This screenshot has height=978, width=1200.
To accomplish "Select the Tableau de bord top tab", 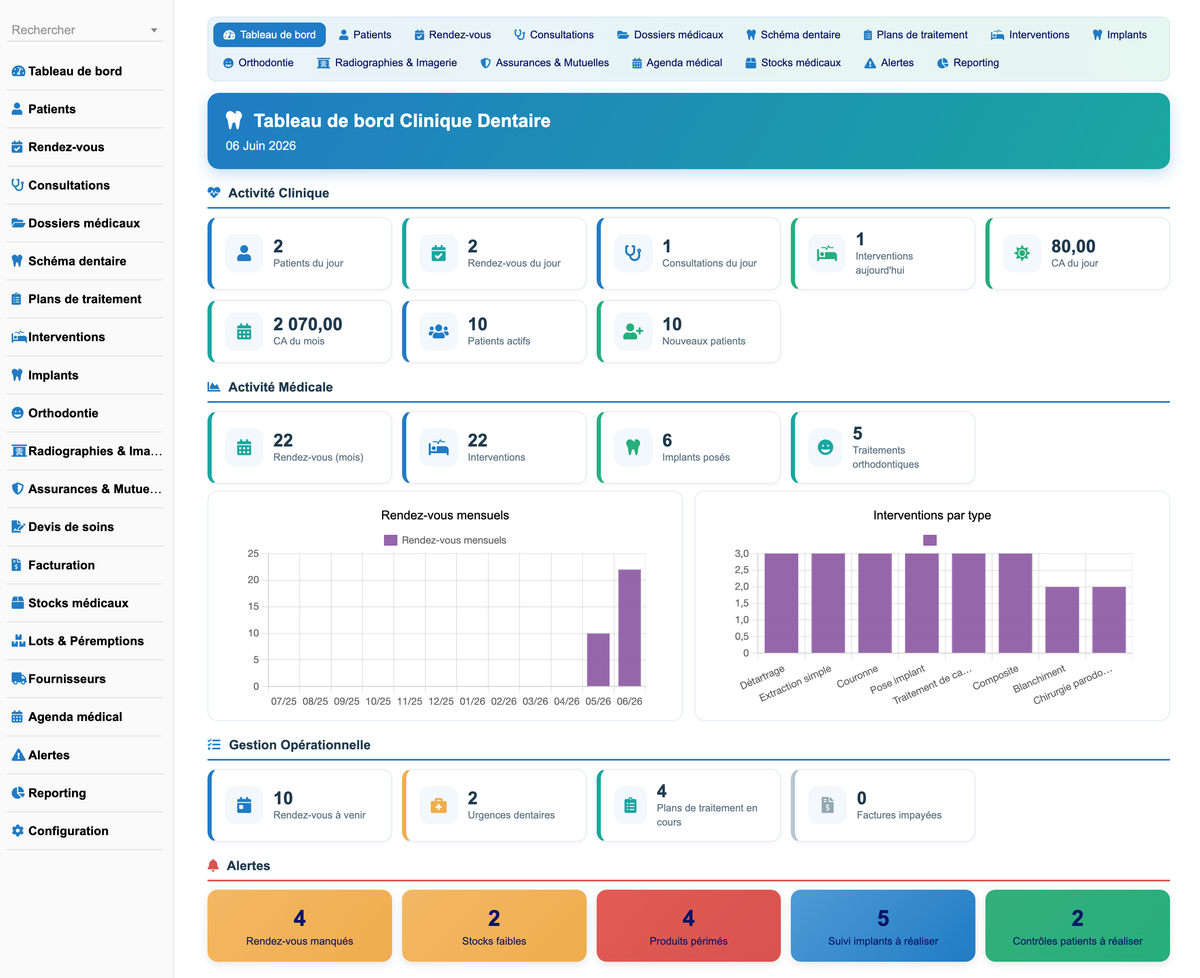I will click(x=269, y=35).
